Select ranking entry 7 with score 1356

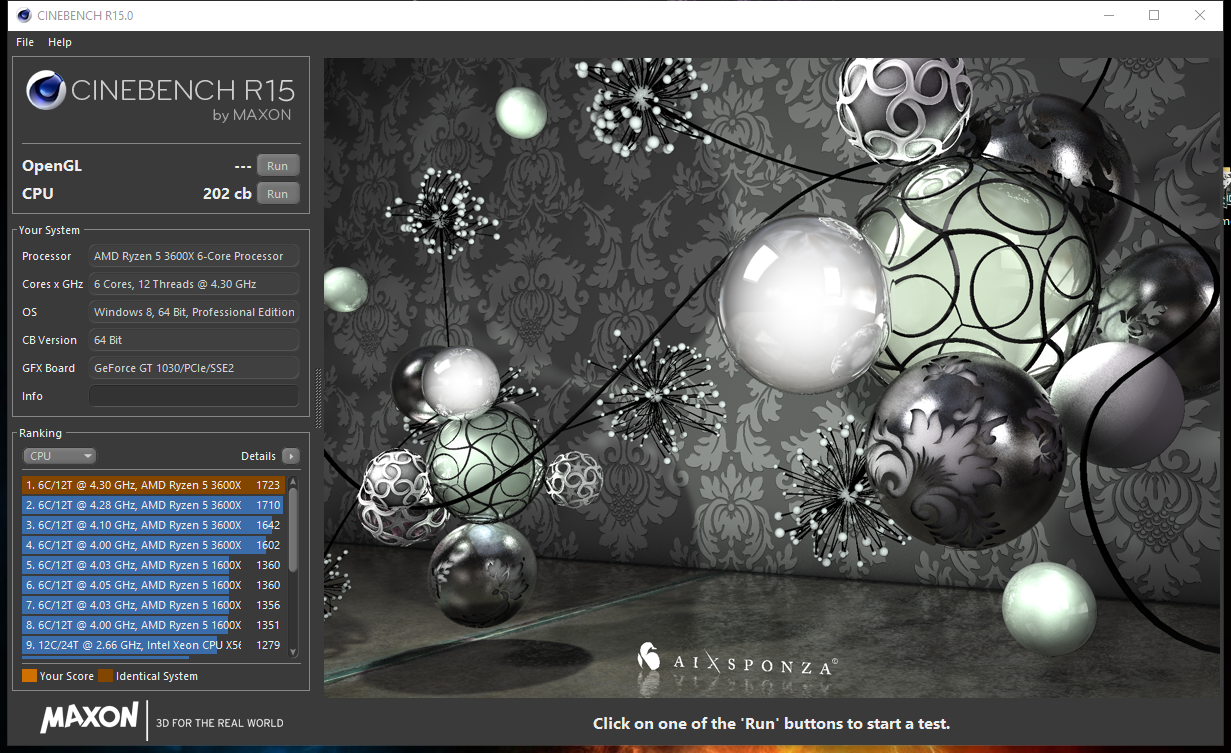click(x=153, y=605)
